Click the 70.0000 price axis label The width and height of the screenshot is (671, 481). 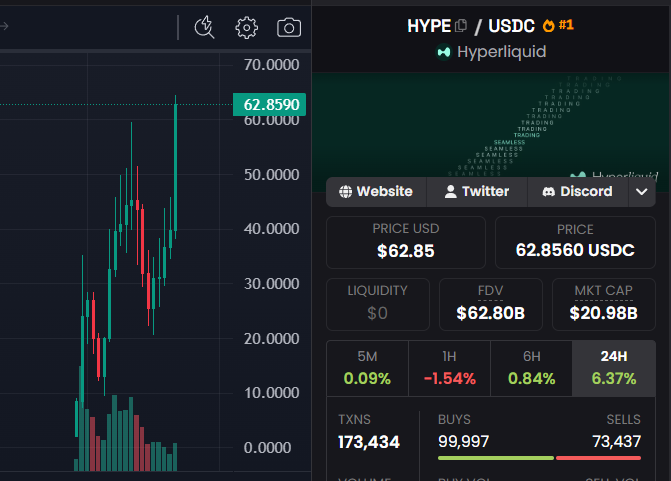(271, 65)
